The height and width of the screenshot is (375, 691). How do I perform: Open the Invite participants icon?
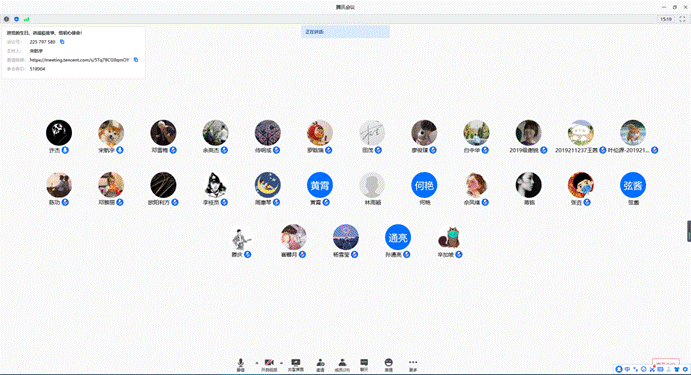(x=320, y=365)
